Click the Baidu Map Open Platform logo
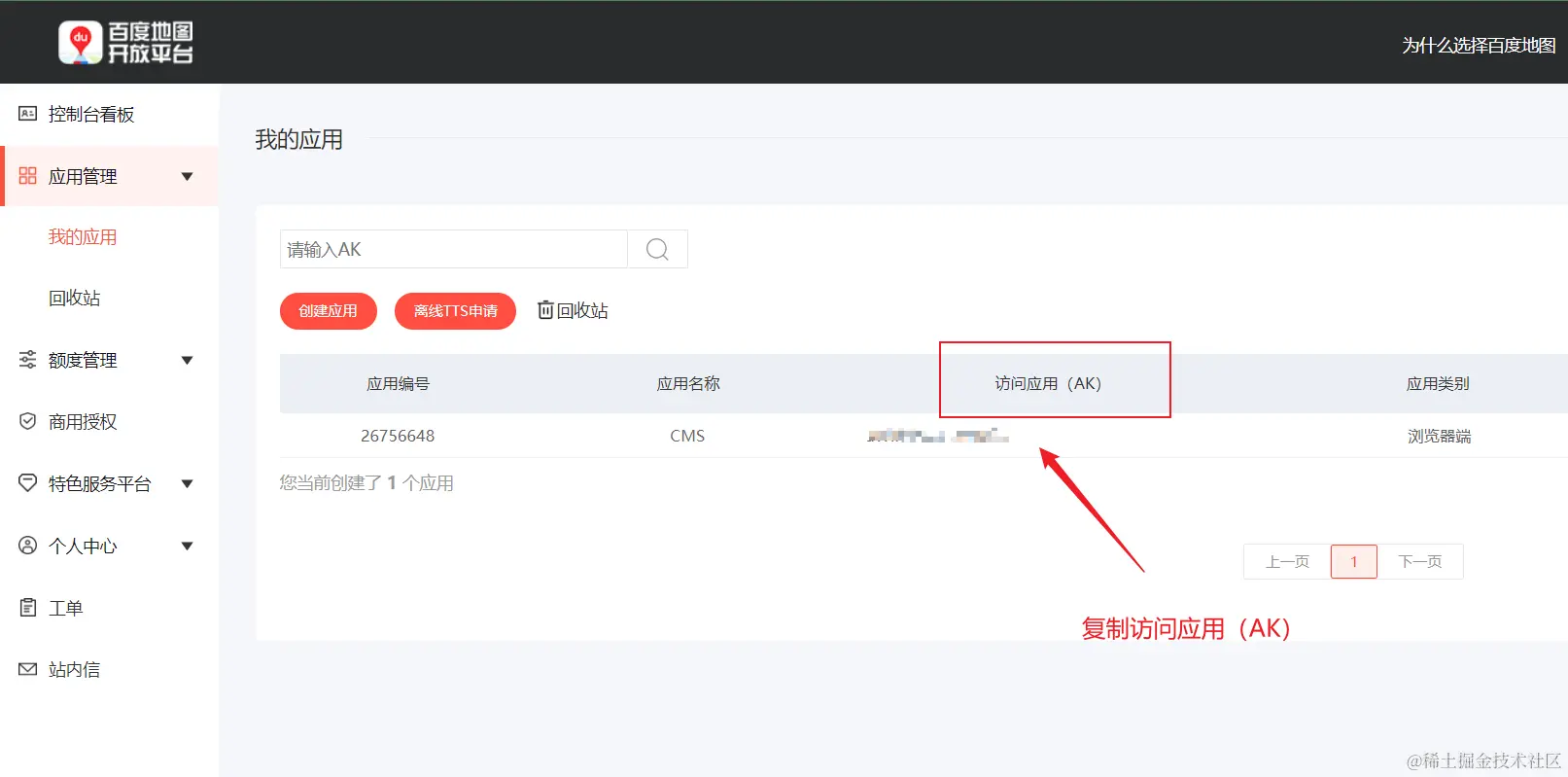 [x=125, y=43]
